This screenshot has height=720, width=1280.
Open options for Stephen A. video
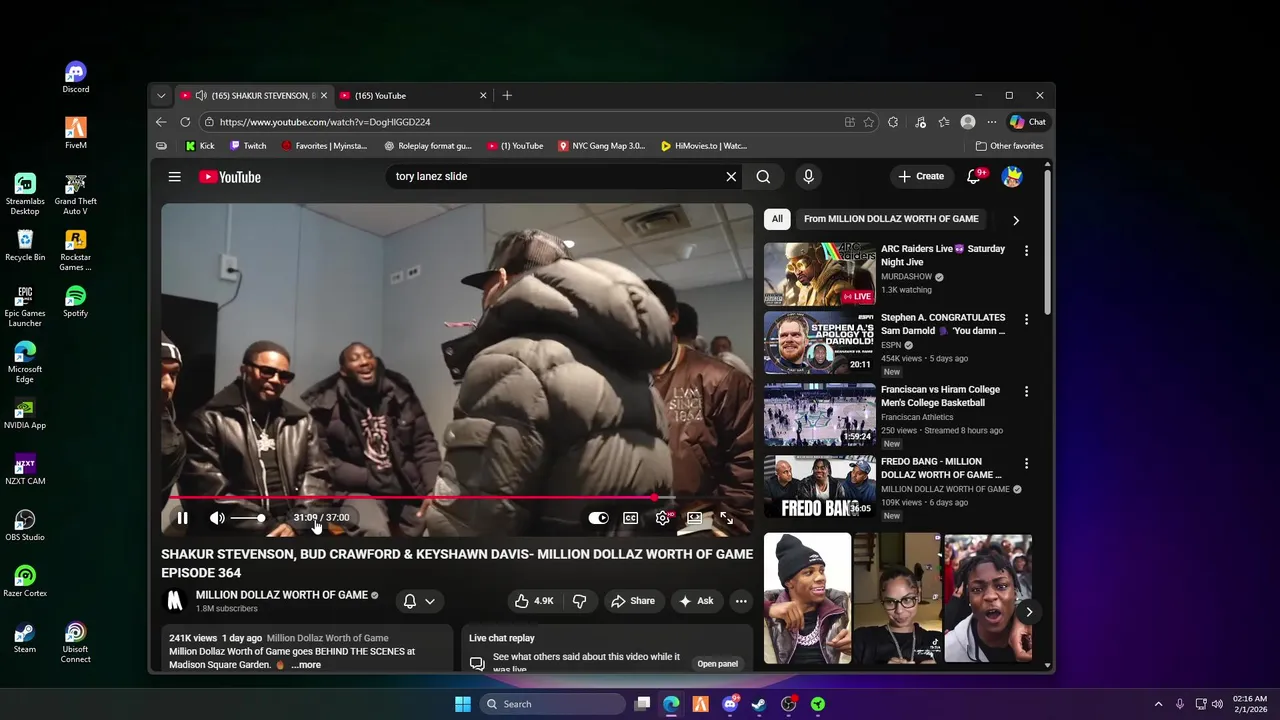(x=1026, y=320)
